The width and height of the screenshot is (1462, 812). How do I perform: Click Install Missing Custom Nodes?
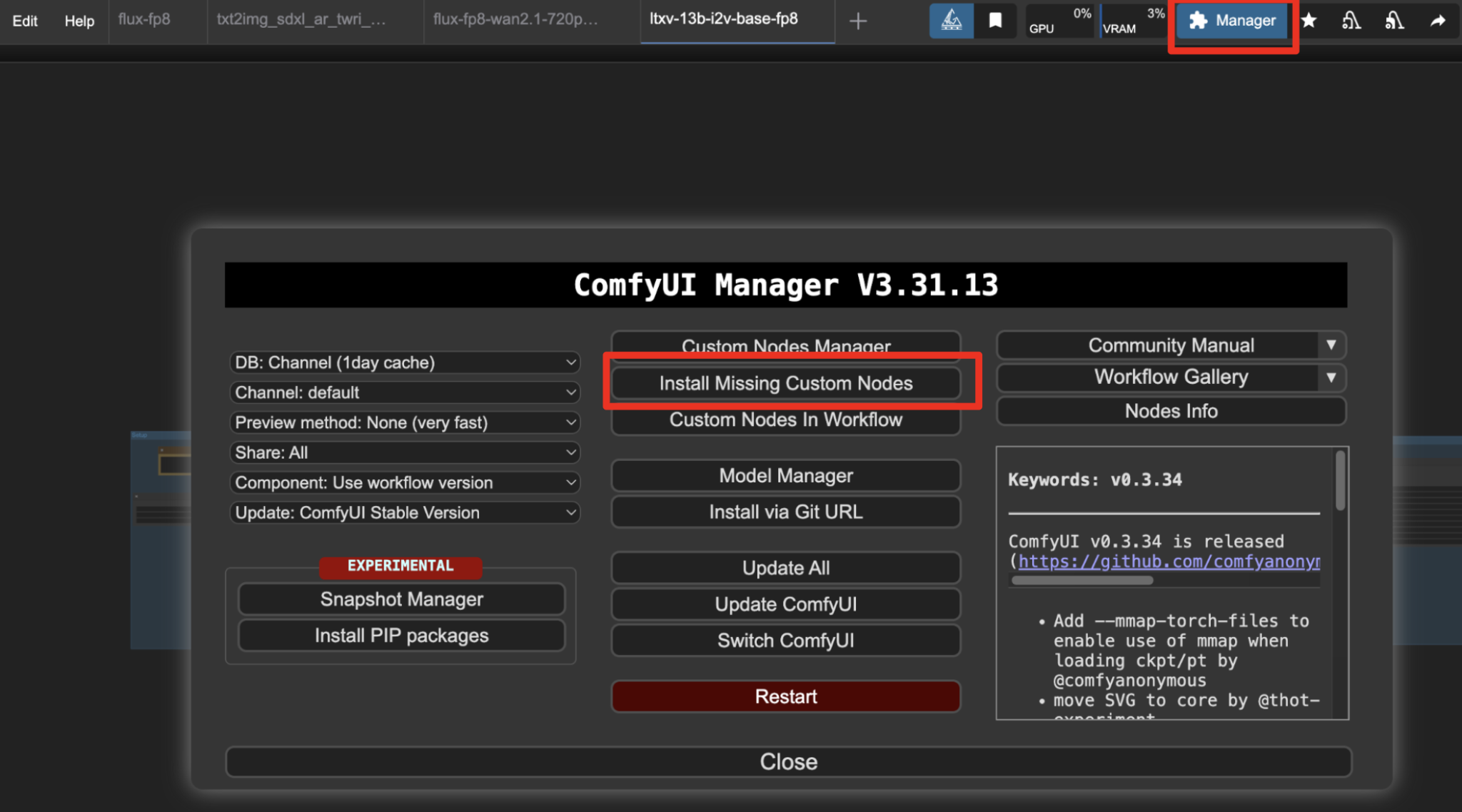[x=785, y=383]
